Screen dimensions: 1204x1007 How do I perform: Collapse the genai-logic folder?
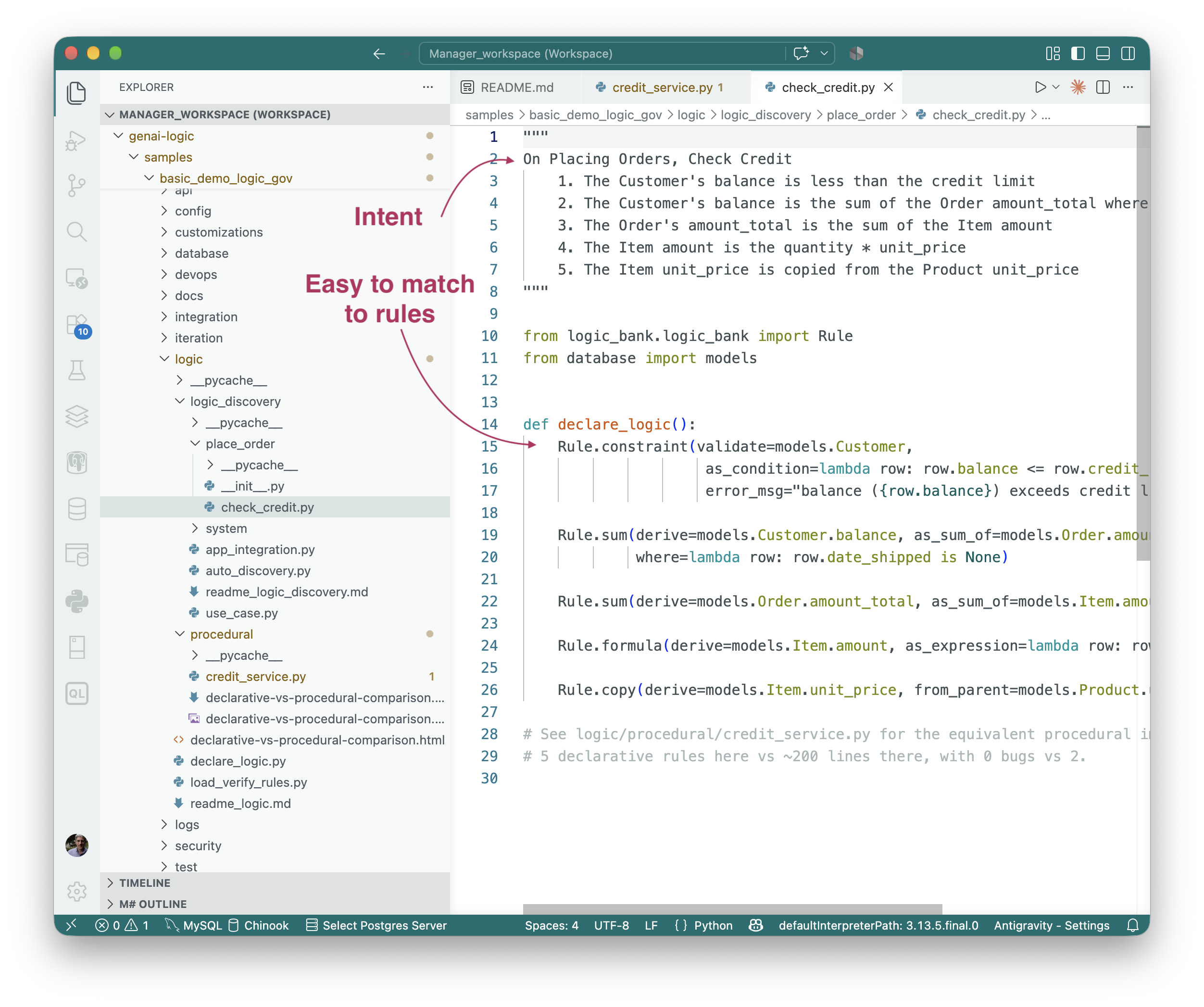point(119,136)
